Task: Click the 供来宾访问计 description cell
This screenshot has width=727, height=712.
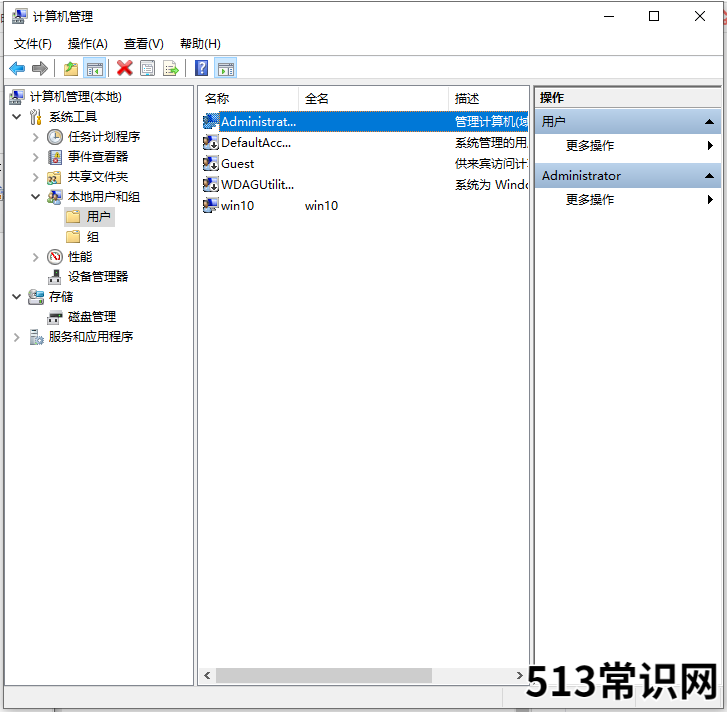Action: (491, 164)
